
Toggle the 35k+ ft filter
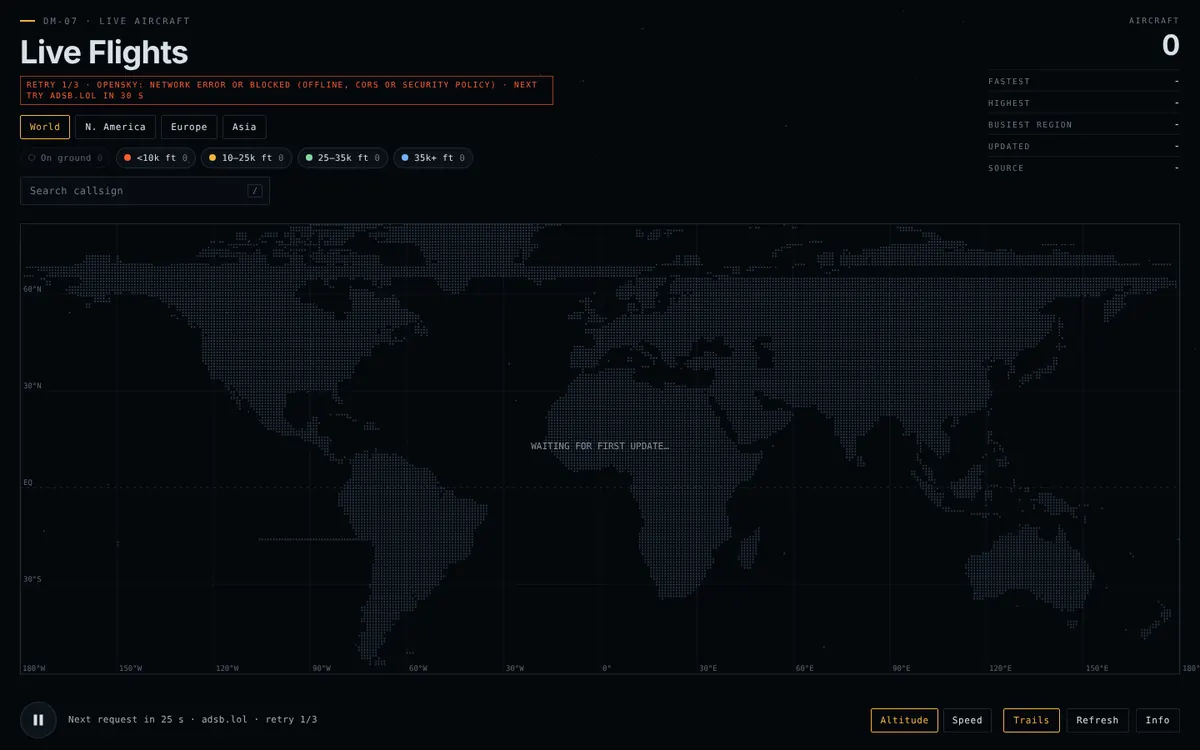click(433, 158)
